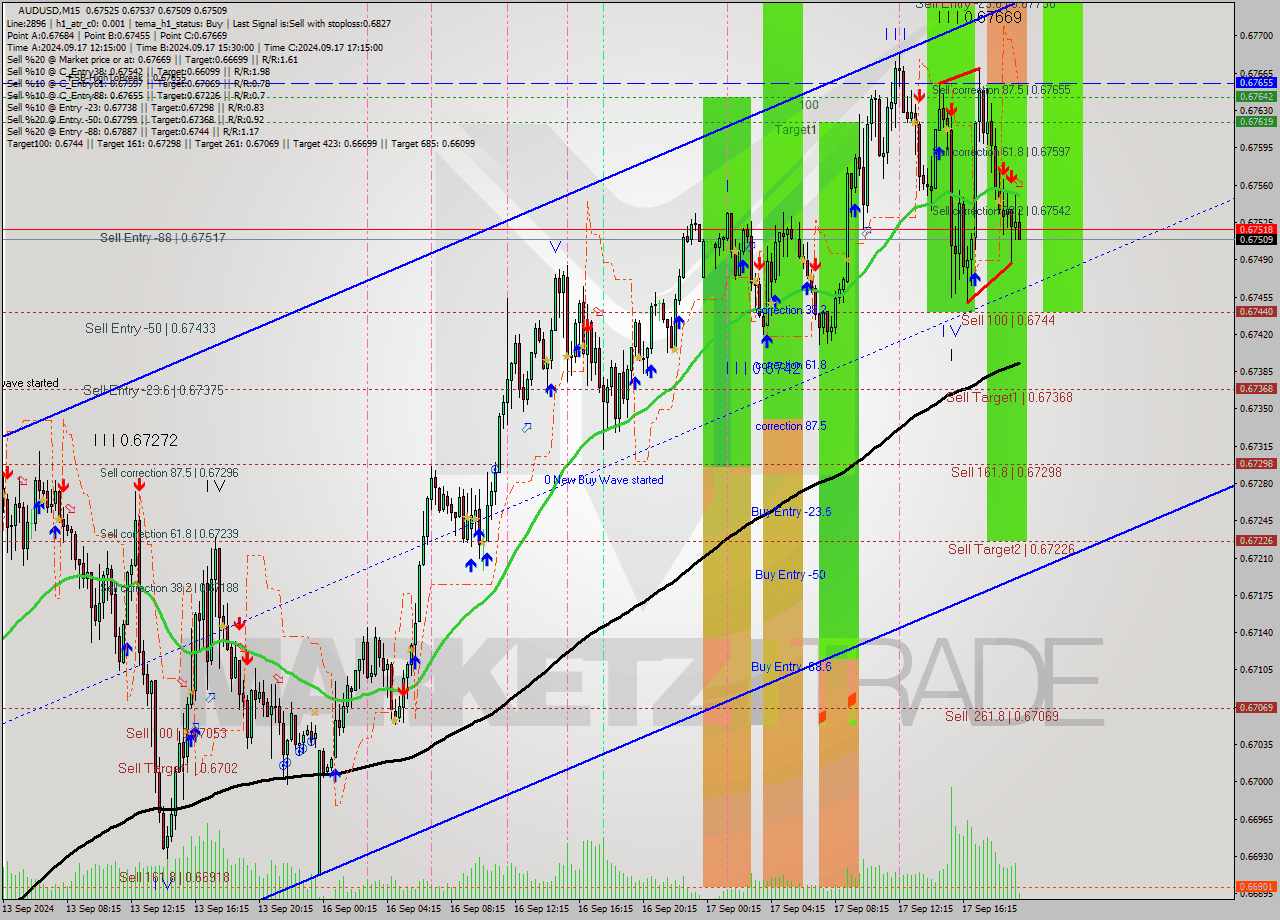Click the black 0.67509 current price tag

(x=1256, y=239)
